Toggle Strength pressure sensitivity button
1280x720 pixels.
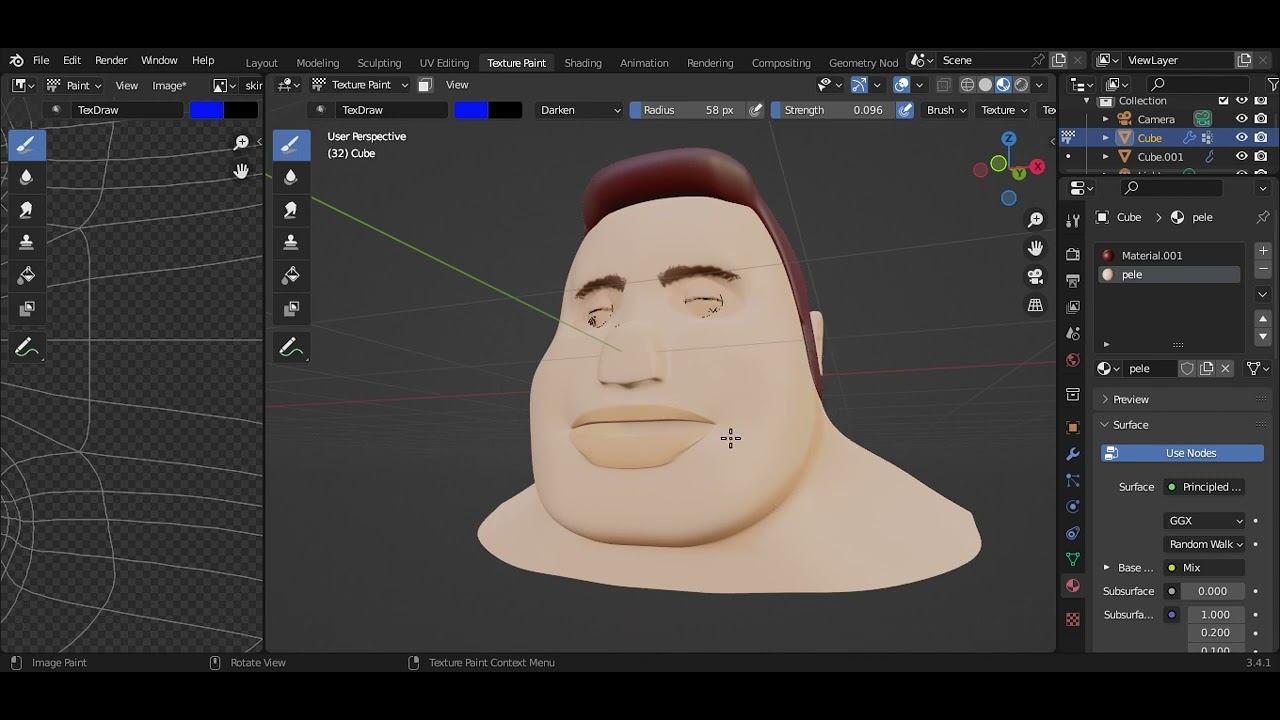(x=905, y=110)
